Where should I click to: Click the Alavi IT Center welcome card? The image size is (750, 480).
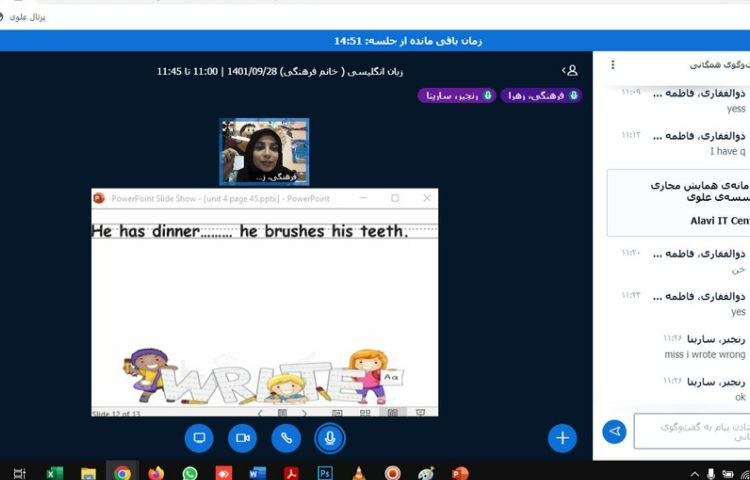pos(679,203)
